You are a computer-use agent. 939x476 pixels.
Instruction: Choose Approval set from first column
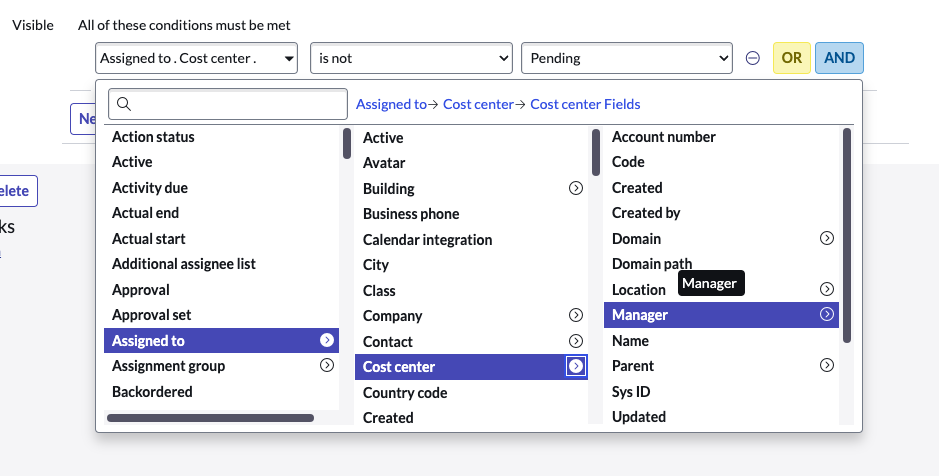coord(151,315)
